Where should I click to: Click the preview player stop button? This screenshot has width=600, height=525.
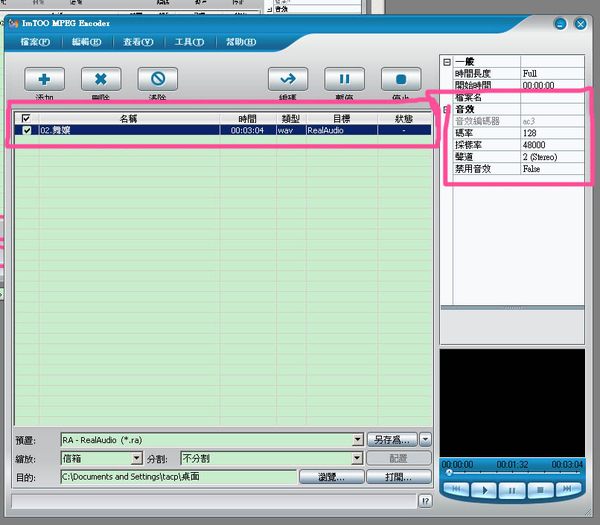pyautogui.click(x=540, y=489)
